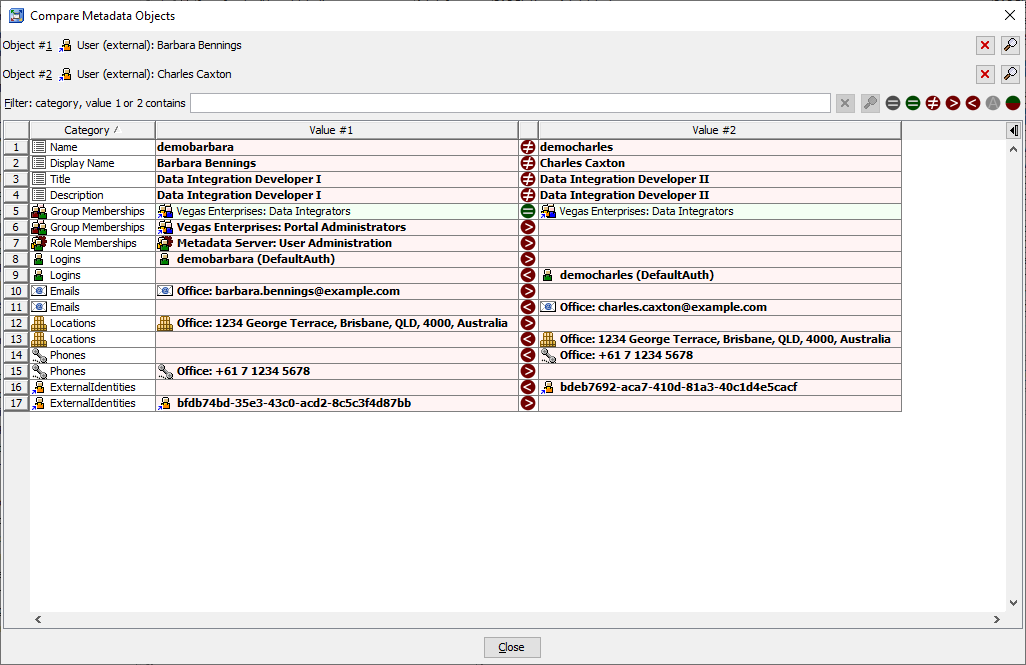1026x665 pixels.
Task: Click the greater-than icon in the Portal Administrators row
Action: tap(528, 227)
